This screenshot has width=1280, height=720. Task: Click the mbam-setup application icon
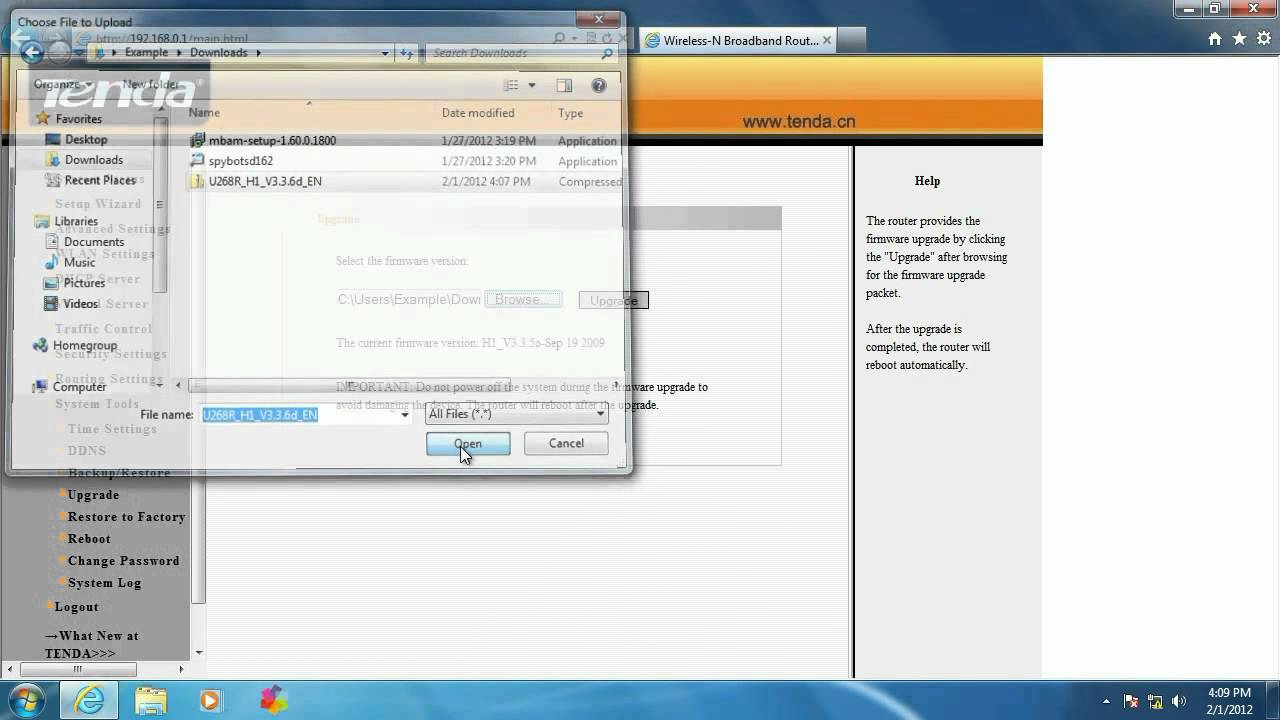(x=198, y=141)
